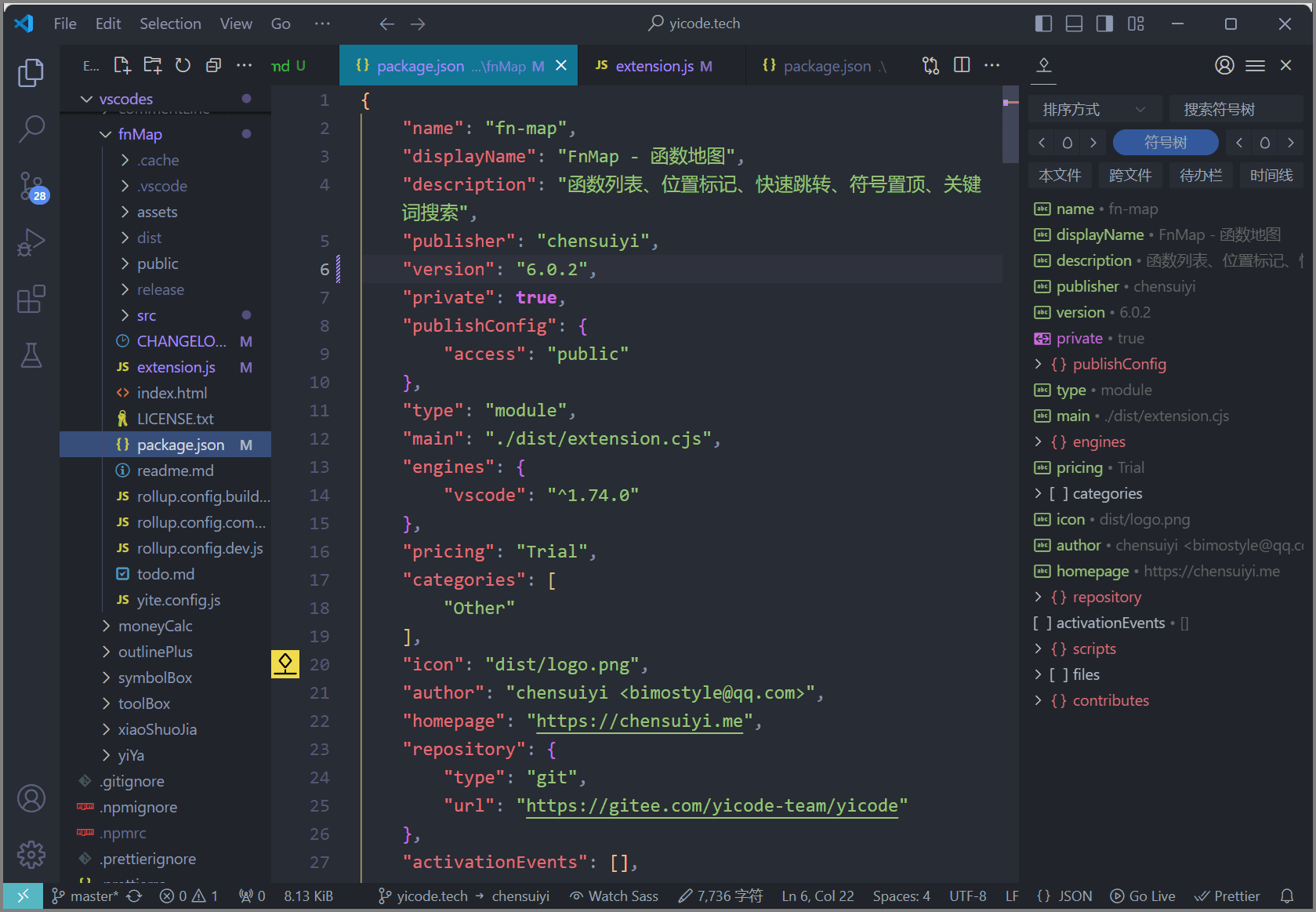Image resolution: width=1316 pixels, height=912 pixels.
Task: Click the FnMap panel pin icon
Action: coord(1044,66)
